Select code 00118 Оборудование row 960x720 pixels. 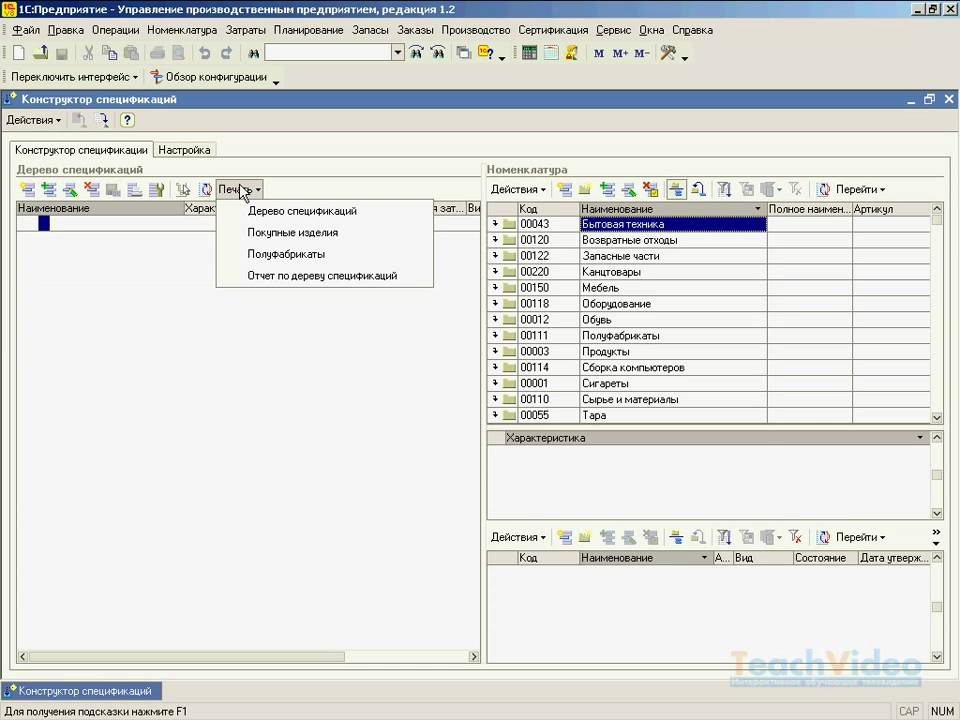[x=708, y=304]
